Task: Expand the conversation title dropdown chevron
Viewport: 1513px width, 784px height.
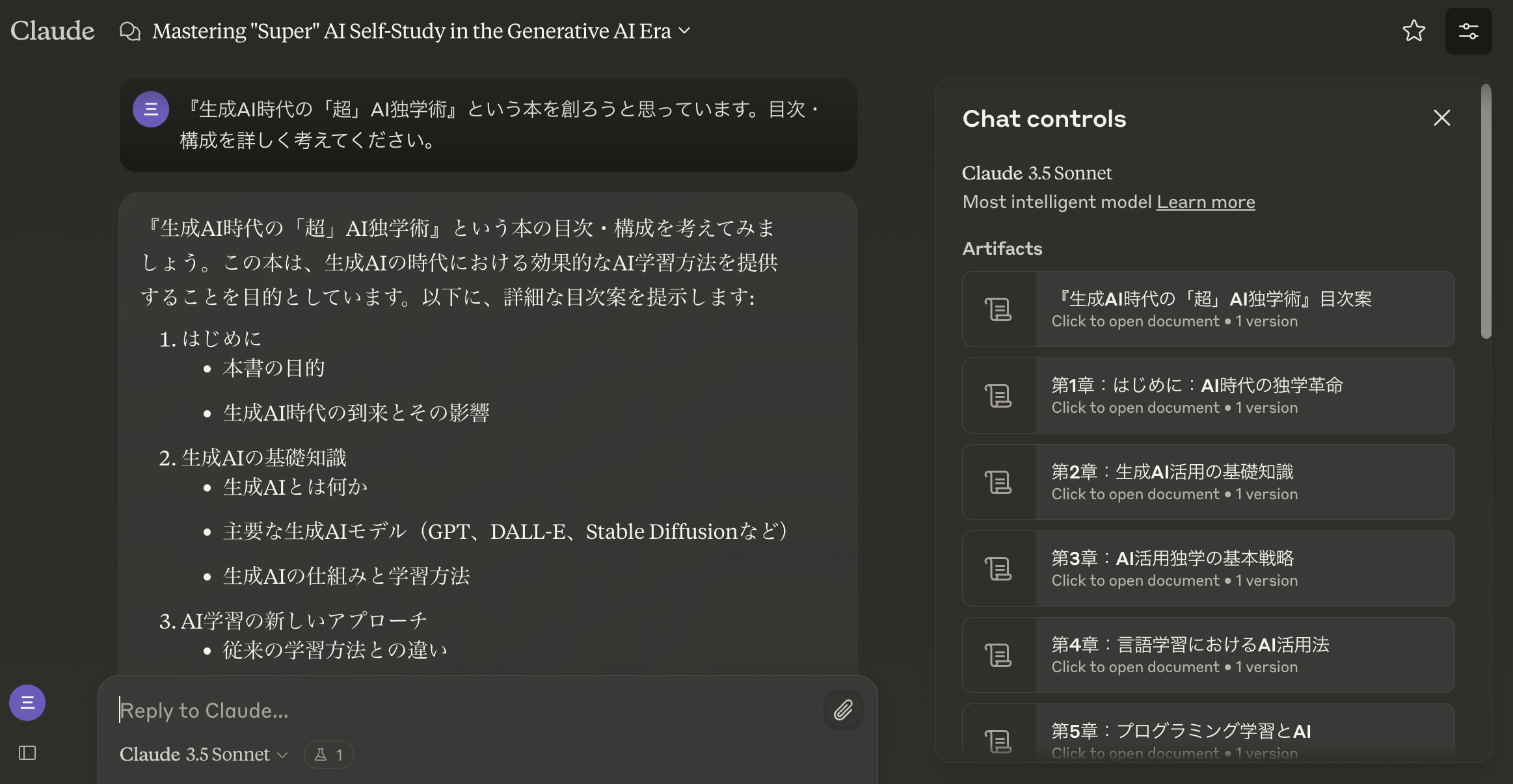Action: point(684,31)
